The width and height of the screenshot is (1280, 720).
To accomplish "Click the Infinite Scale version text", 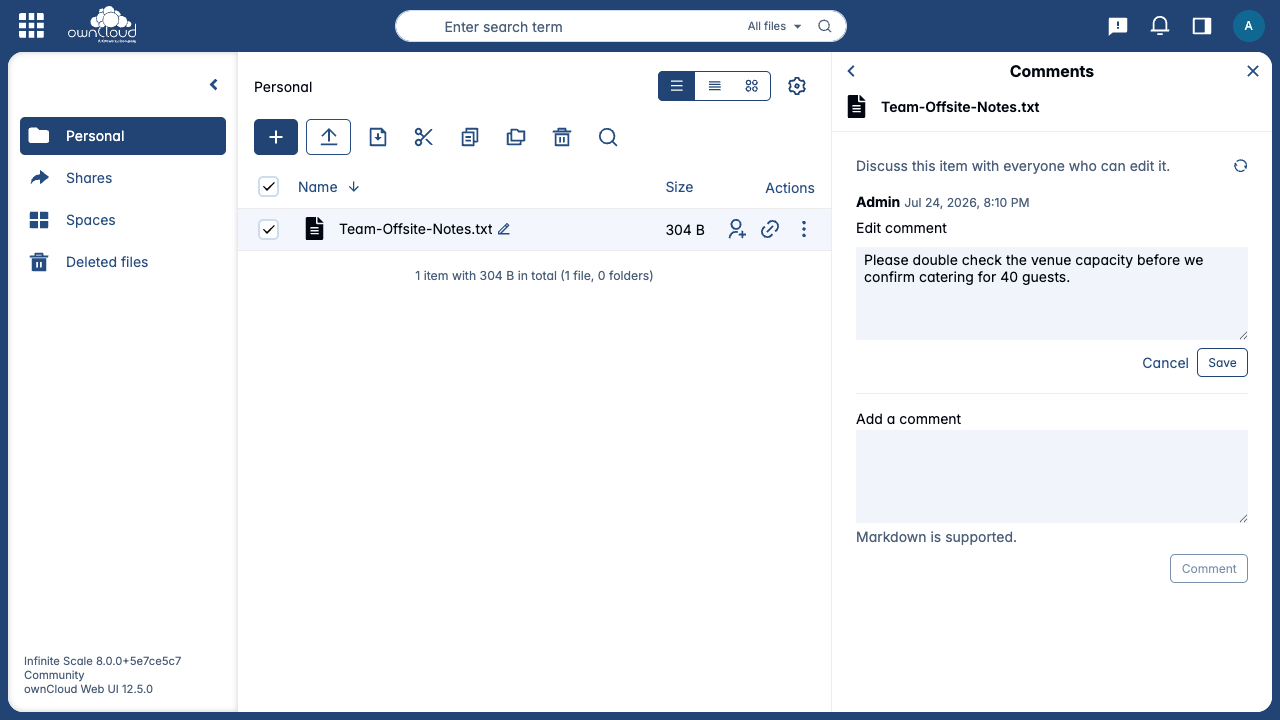I will tap(103, 661).
